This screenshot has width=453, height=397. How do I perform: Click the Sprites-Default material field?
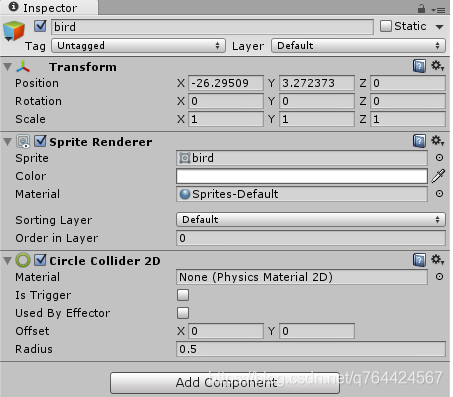click(x=302, y=194)
